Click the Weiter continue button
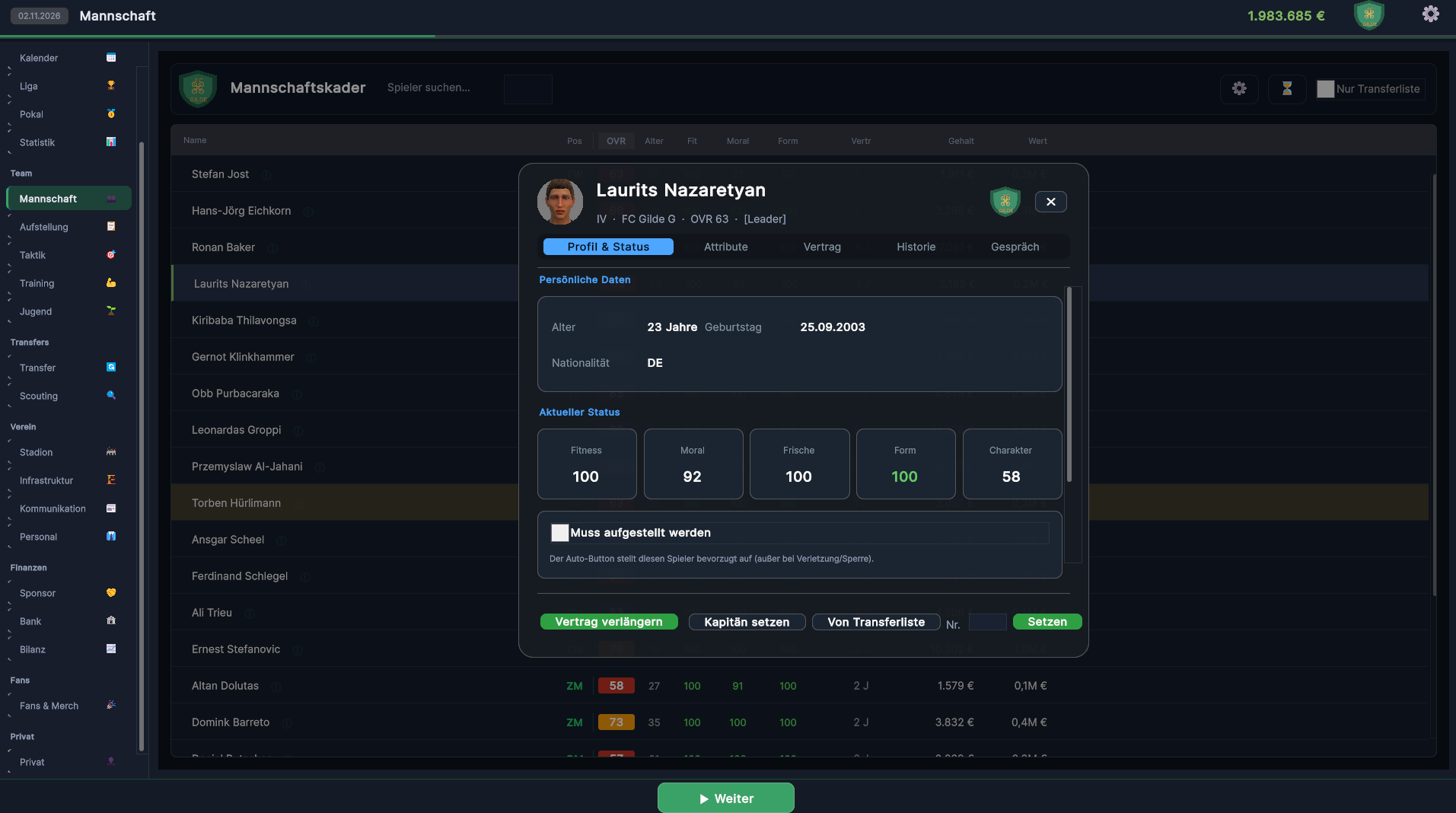Viewport: 1456px width, 813px height. point(726,798)
